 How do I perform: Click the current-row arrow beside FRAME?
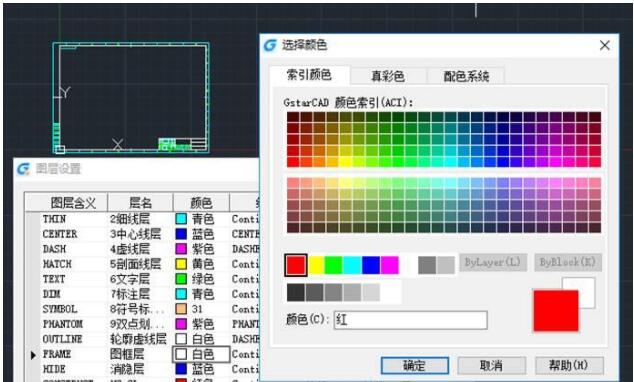coord(33,355)
